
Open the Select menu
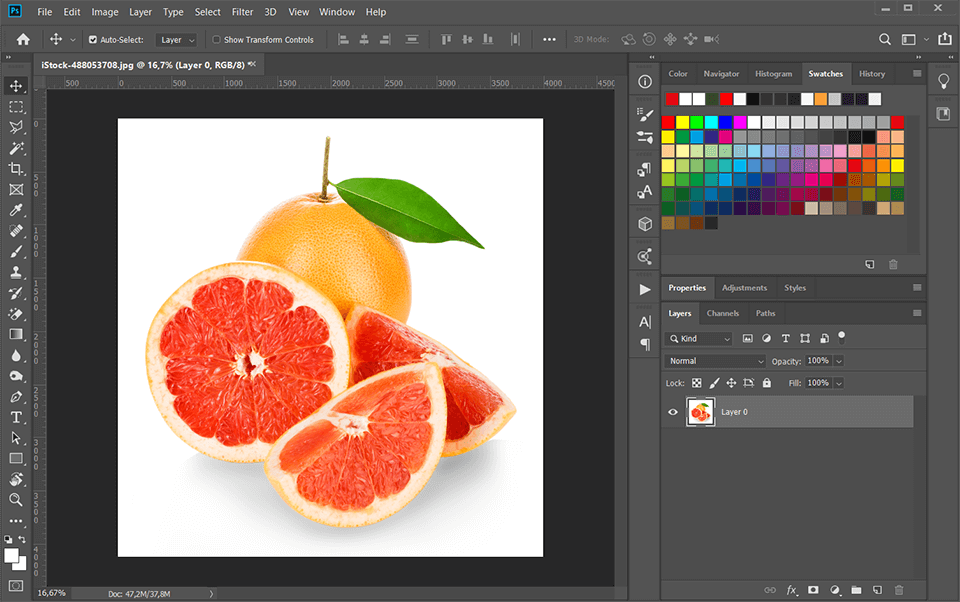(x=208, y=12)
